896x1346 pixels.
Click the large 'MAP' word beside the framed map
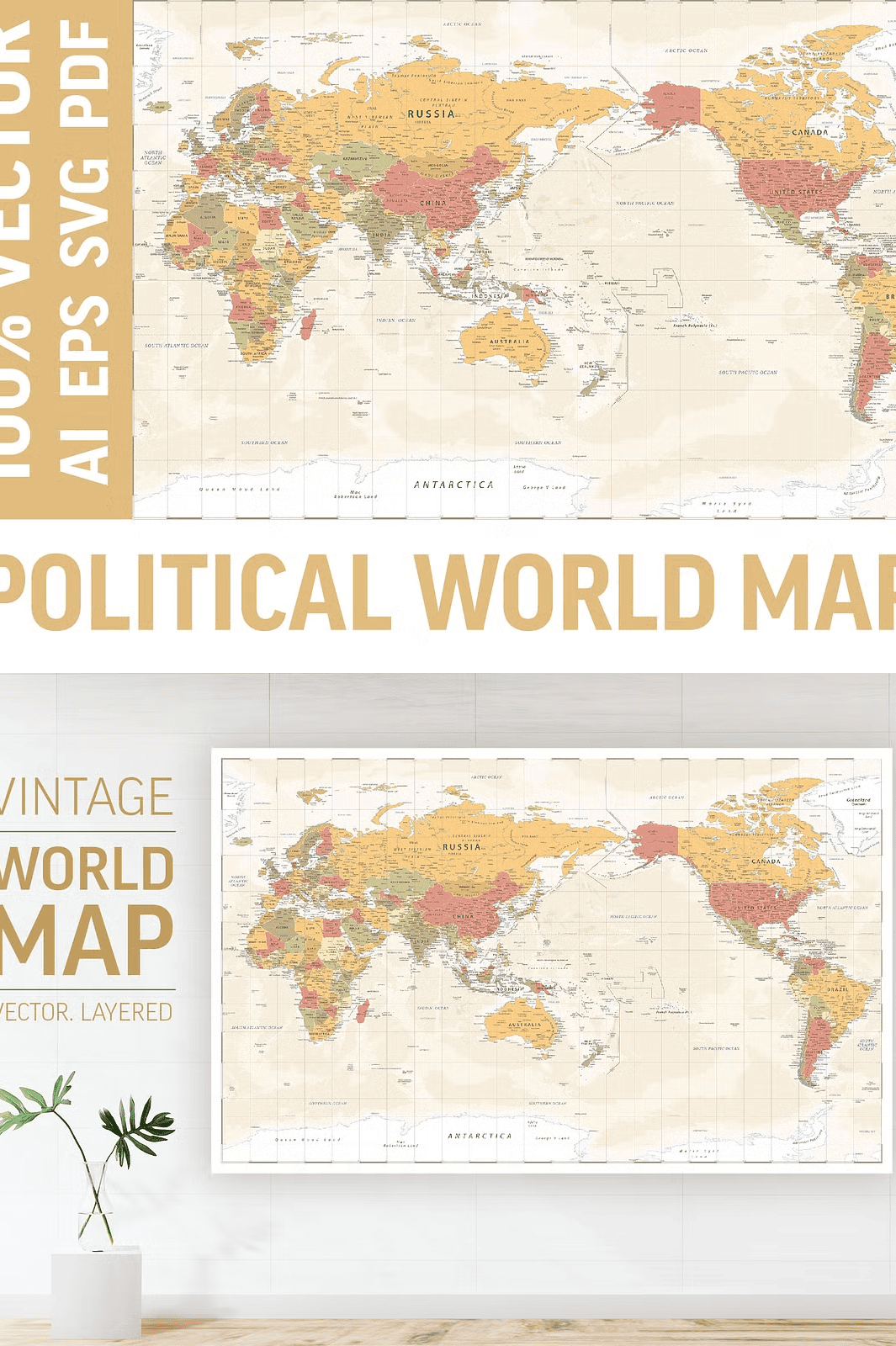(x=86, y=941)
